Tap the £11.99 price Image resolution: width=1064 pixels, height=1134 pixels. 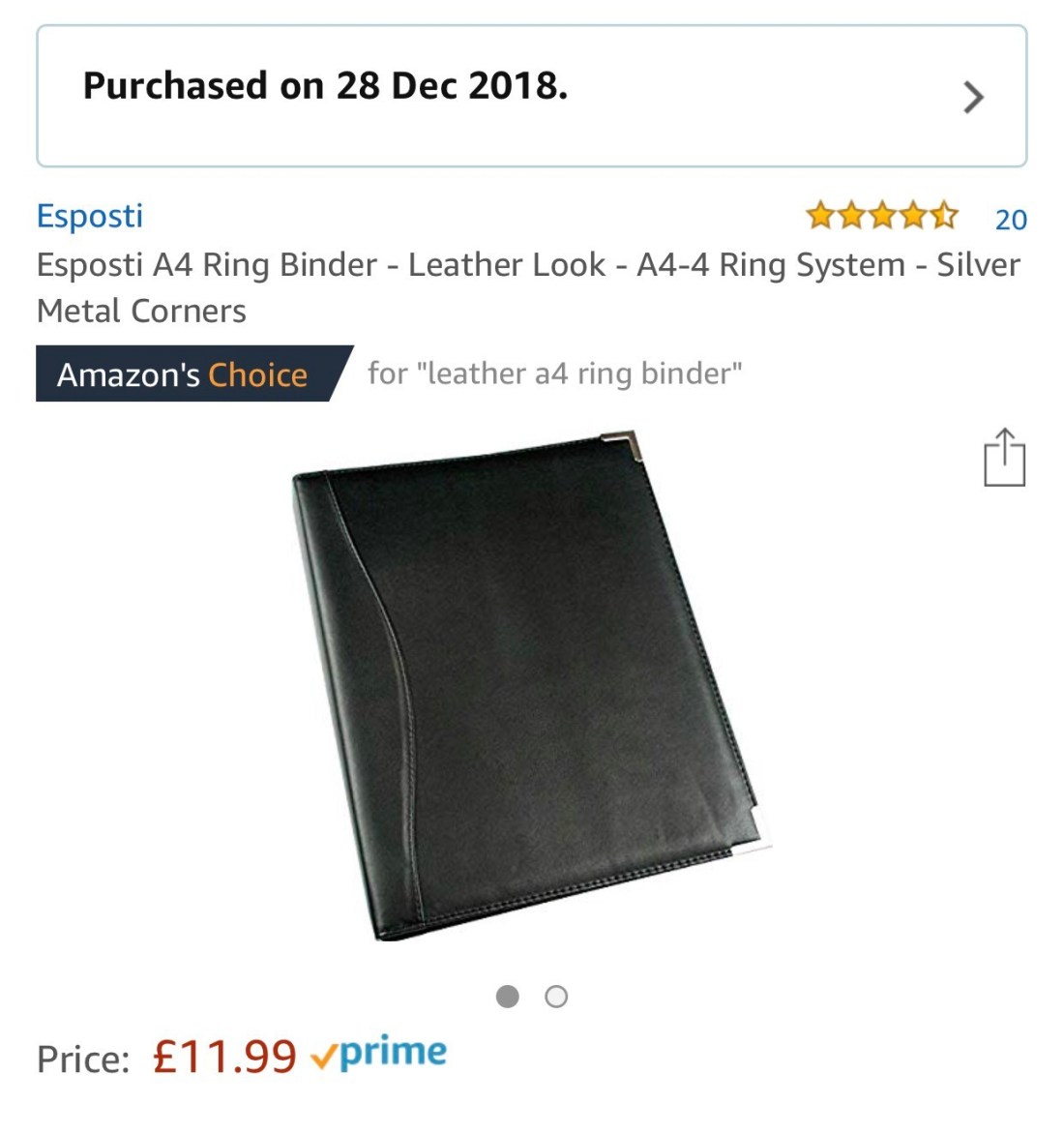(x=224, y=1057)
